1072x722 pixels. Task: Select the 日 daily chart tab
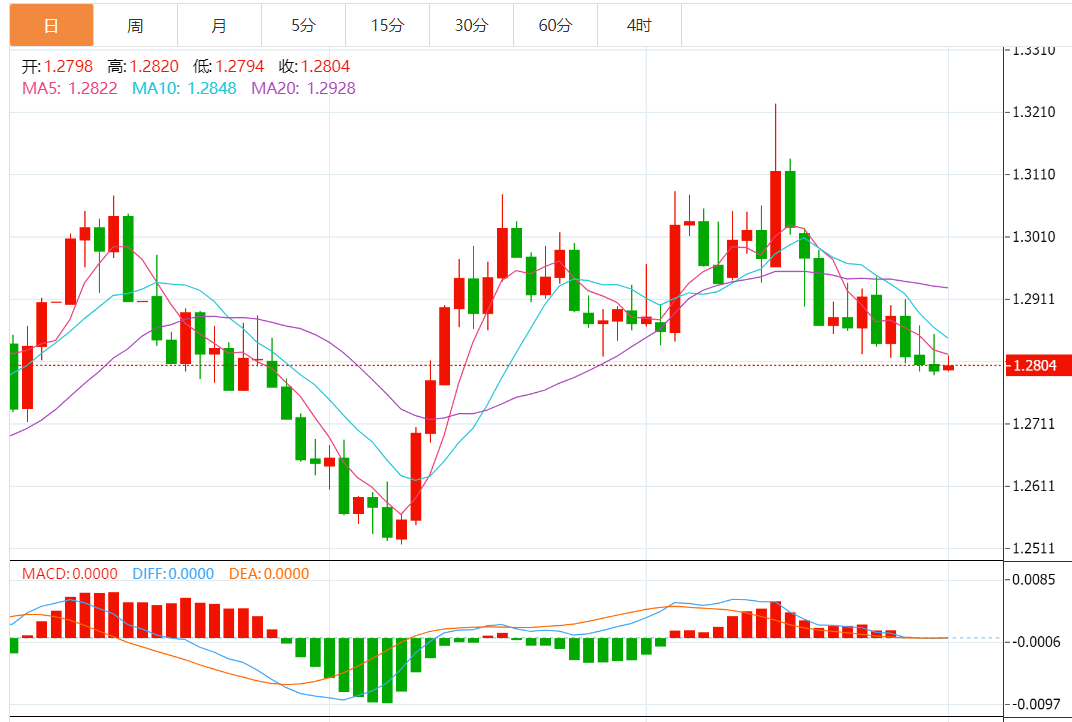click(51, 25)
